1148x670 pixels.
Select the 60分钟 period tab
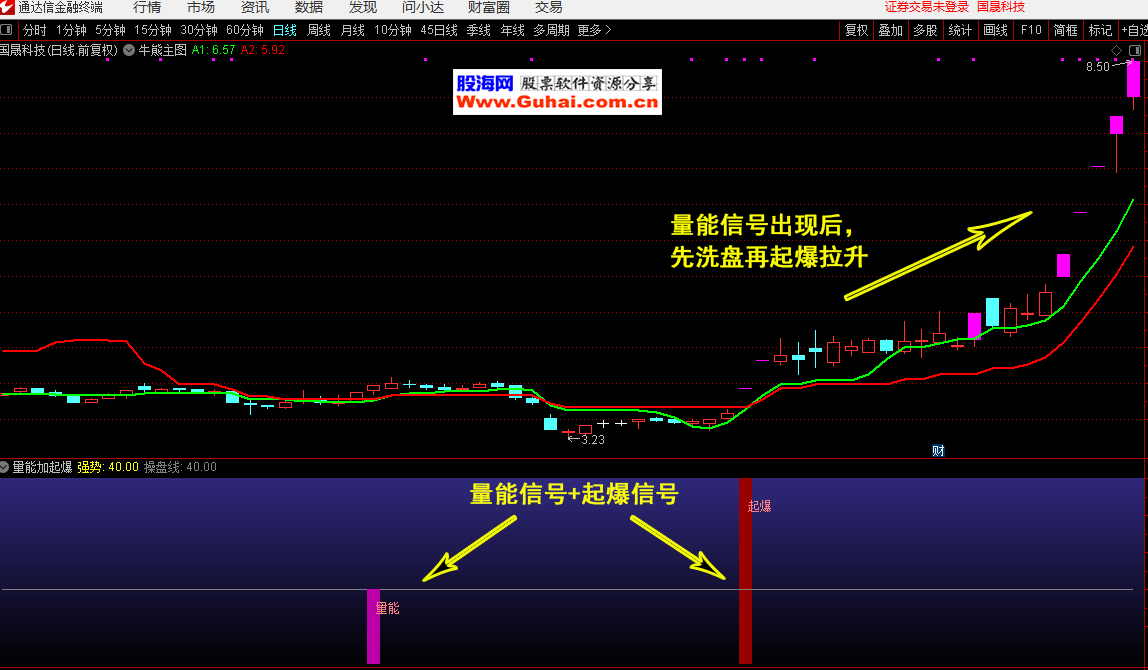click(245, 30)
